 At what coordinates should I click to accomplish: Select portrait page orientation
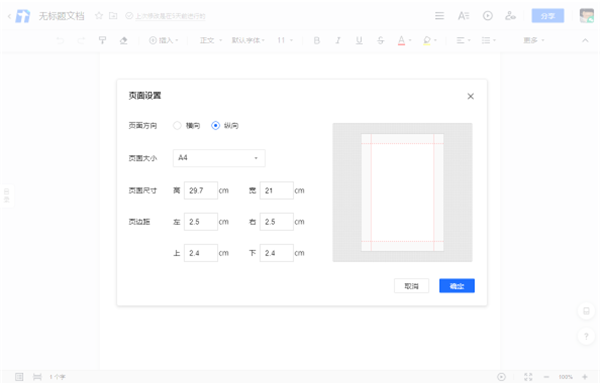coord(215,126)
